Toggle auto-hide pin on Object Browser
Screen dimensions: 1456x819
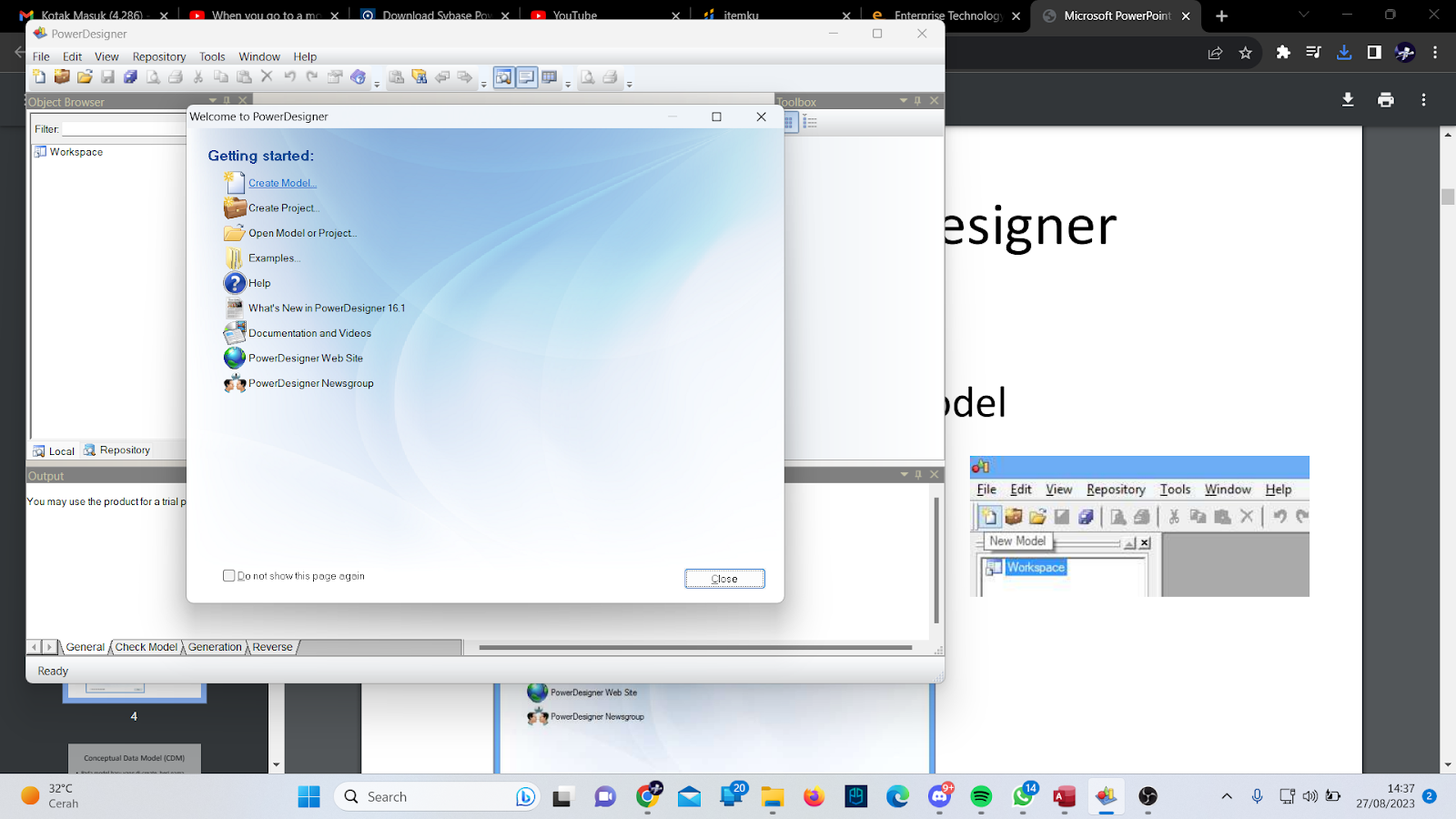[x=227, y=100]
